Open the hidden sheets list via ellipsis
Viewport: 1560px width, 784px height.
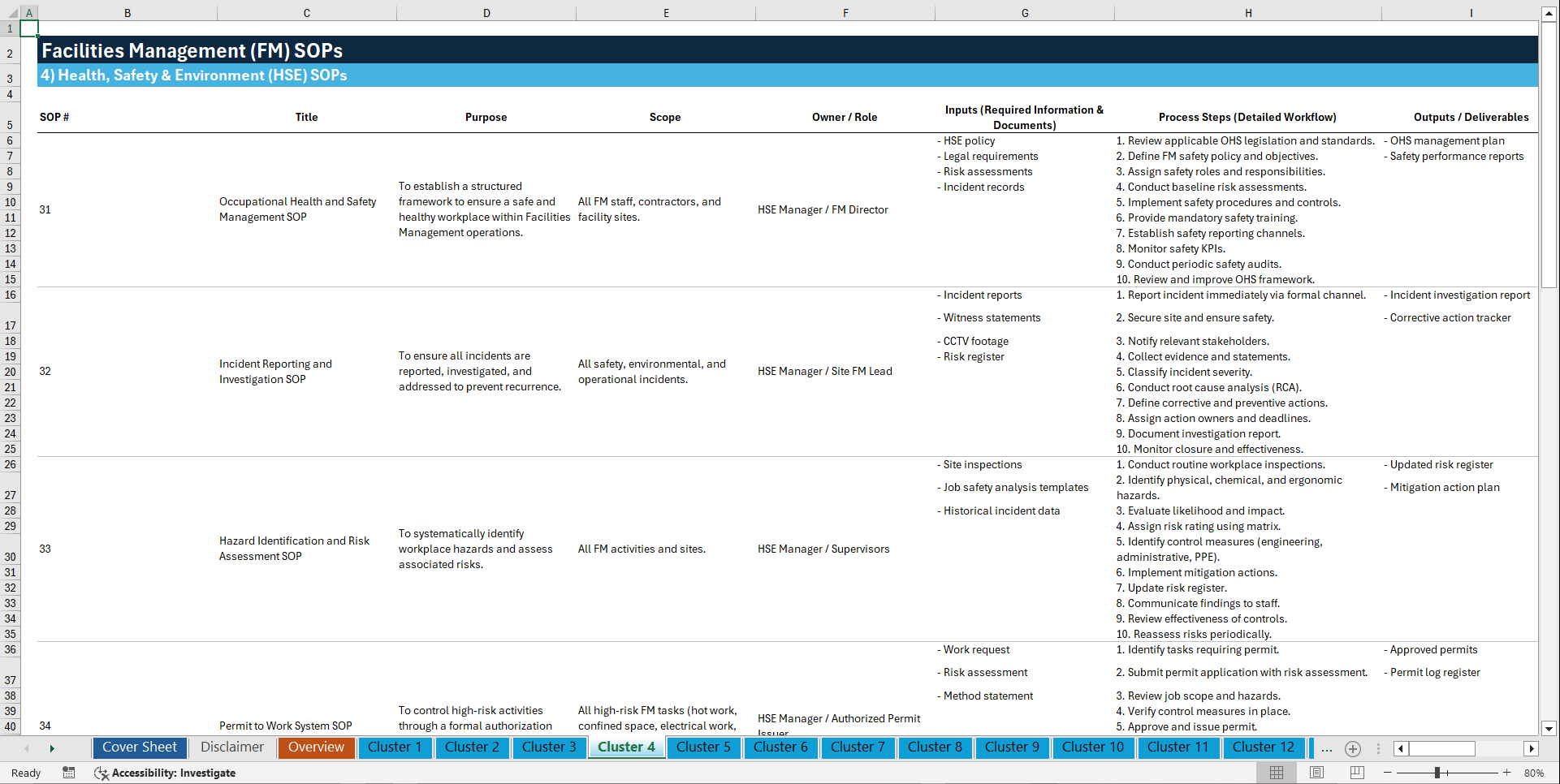click(1326, 748)
